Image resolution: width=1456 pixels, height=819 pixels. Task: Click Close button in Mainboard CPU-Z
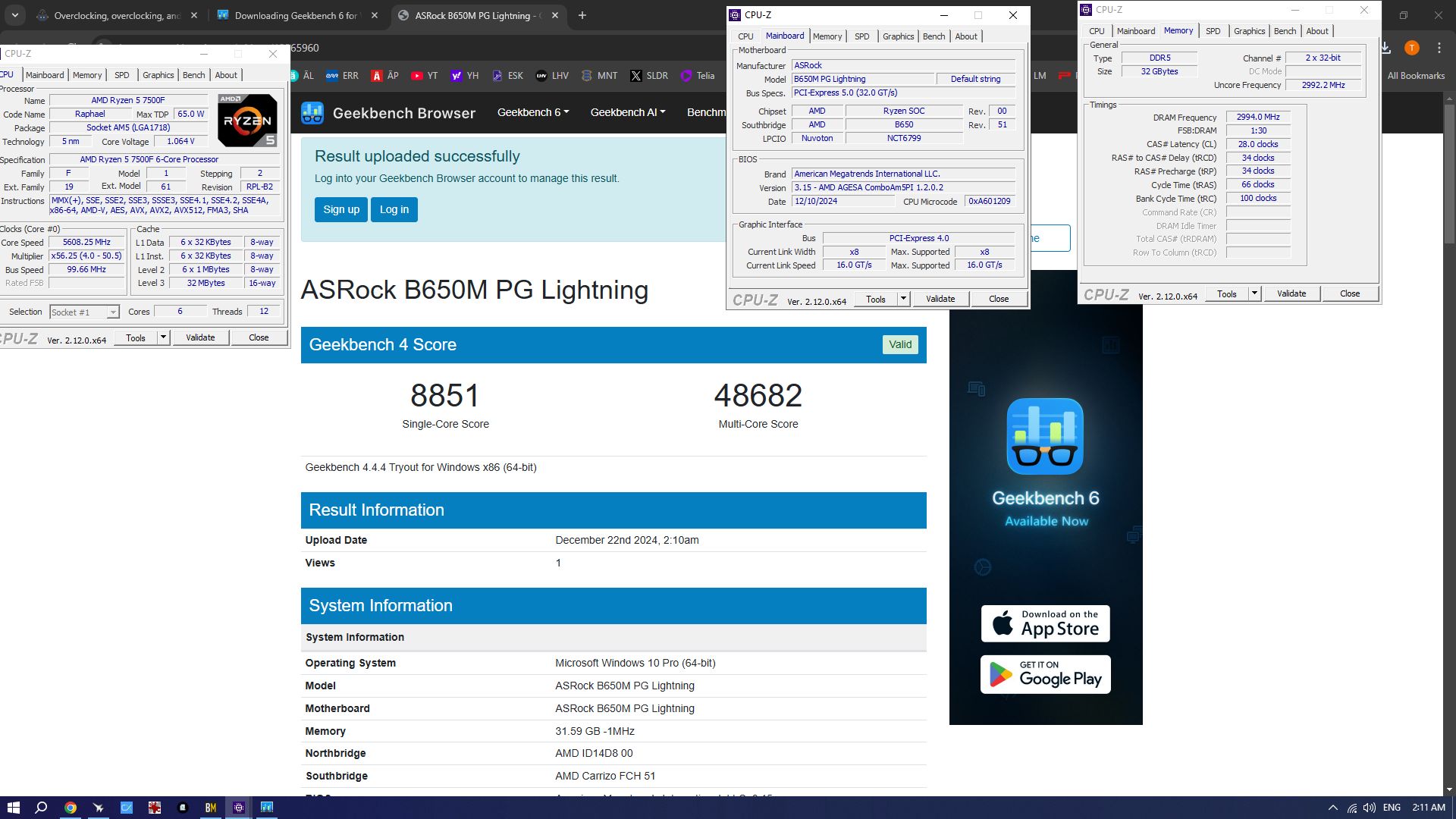click(999, 299)
